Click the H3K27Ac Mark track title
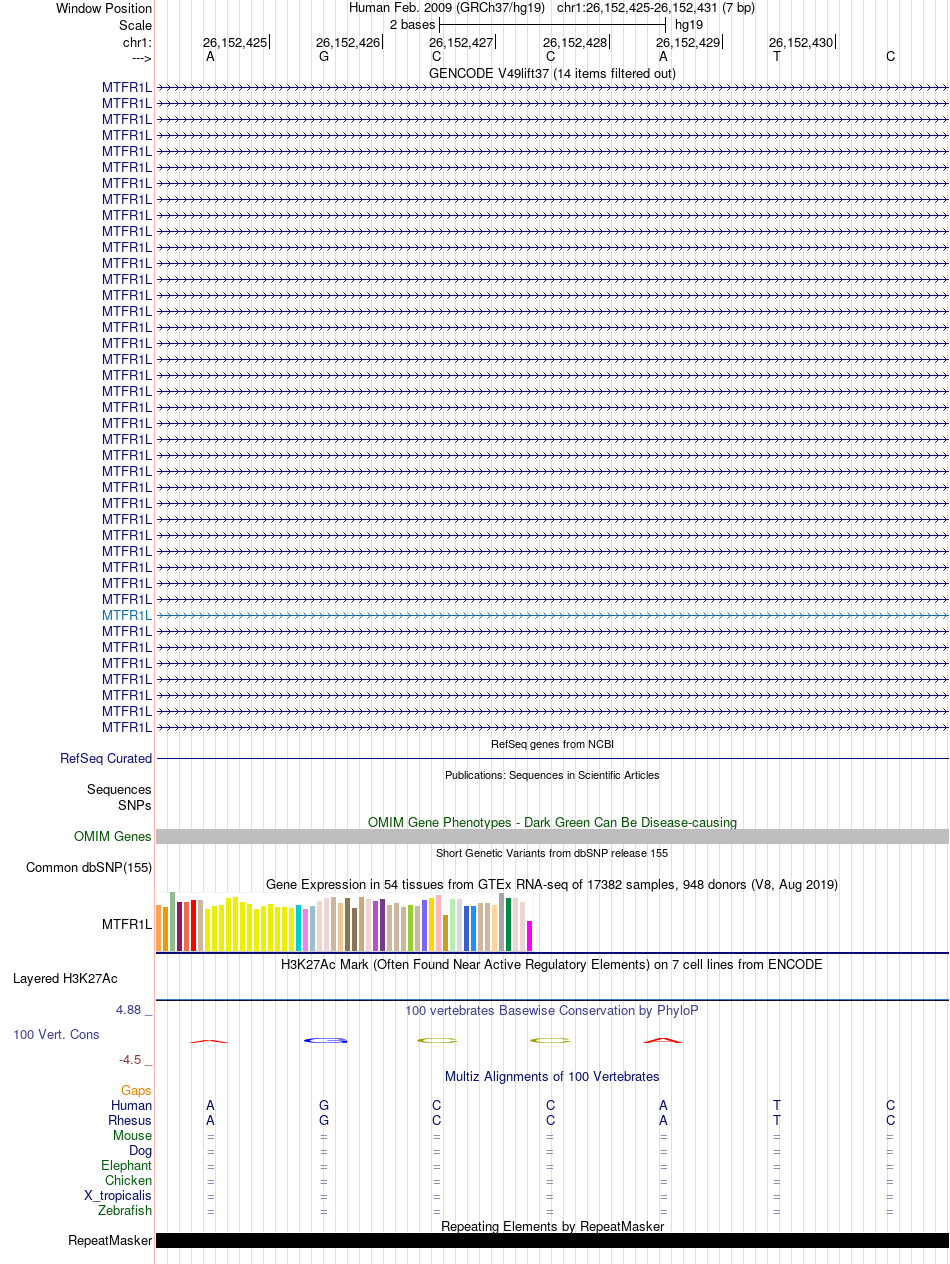 point(552,965)
